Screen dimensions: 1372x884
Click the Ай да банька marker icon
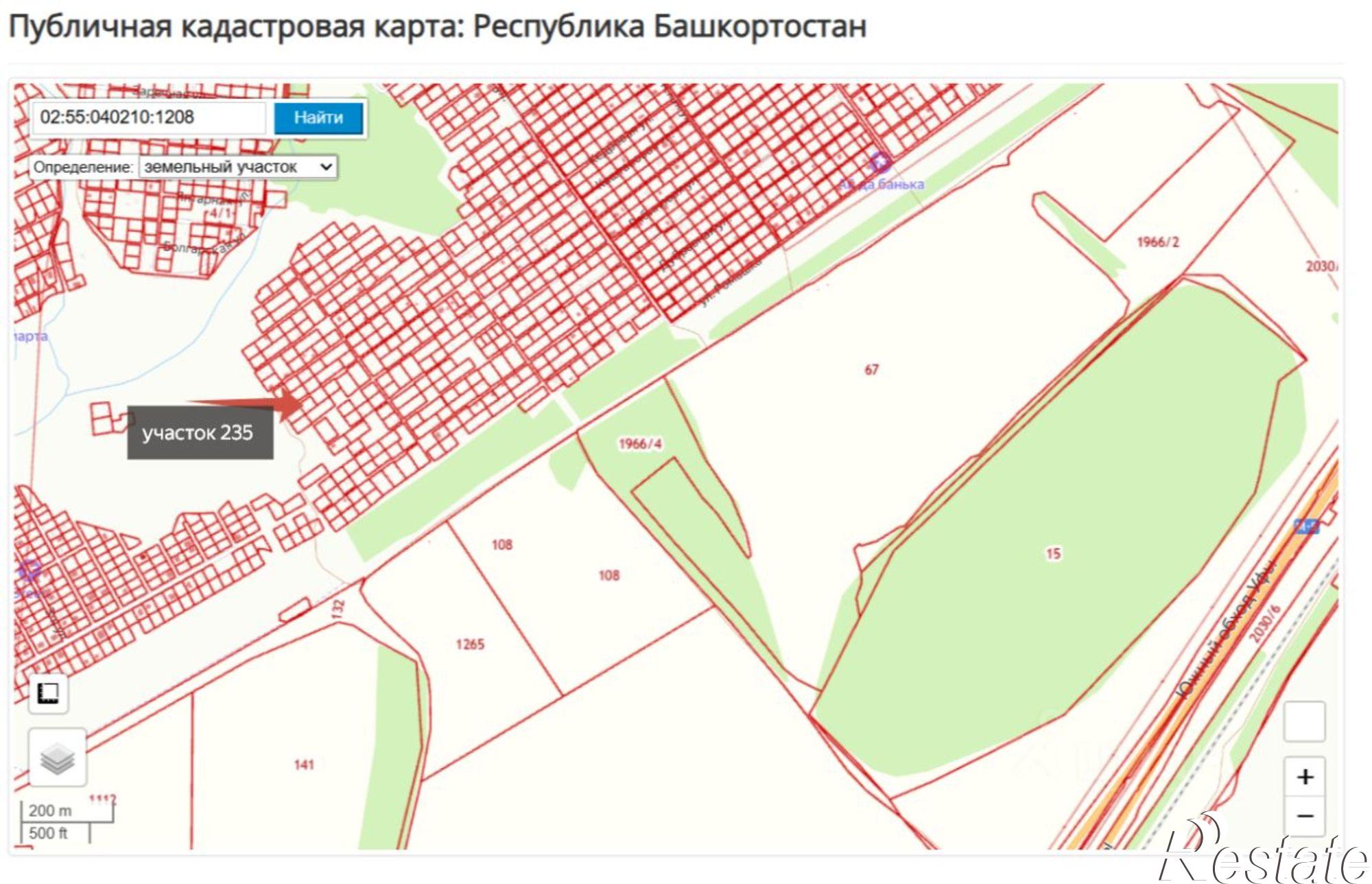[880, 163]
